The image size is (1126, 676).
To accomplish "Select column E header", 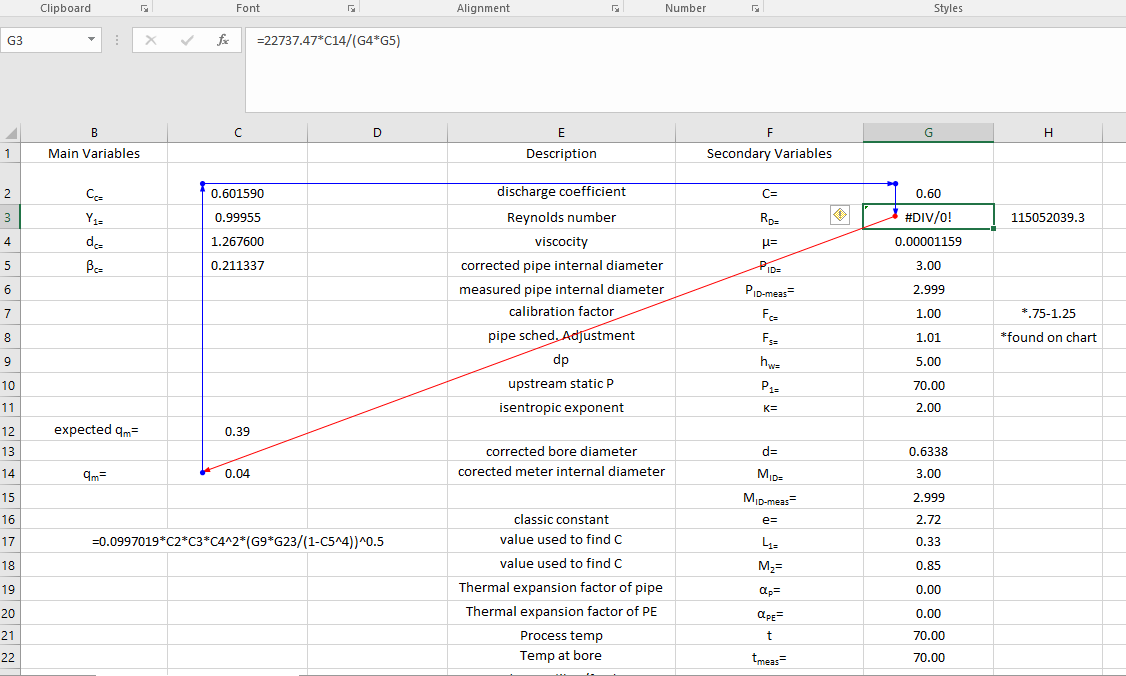I will pos(562,133).
